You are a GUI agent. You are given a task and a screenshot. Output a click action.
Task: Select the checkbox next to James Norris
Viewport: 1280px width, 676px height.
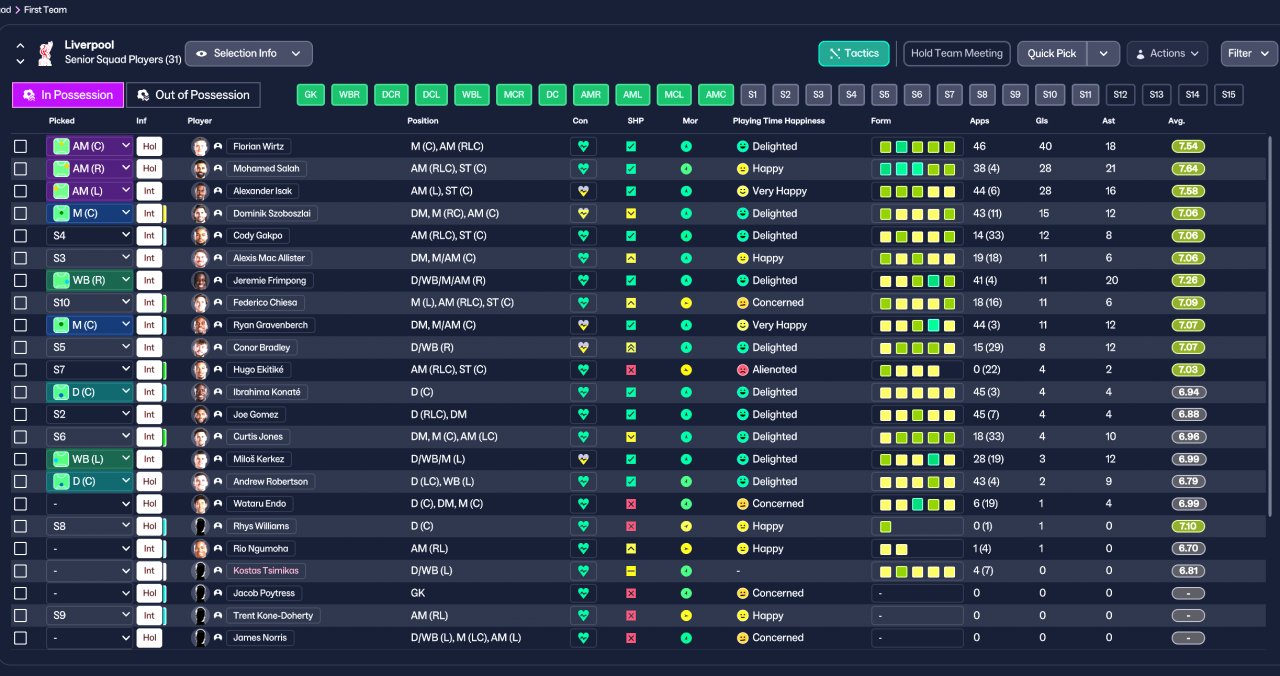point(21,638)
